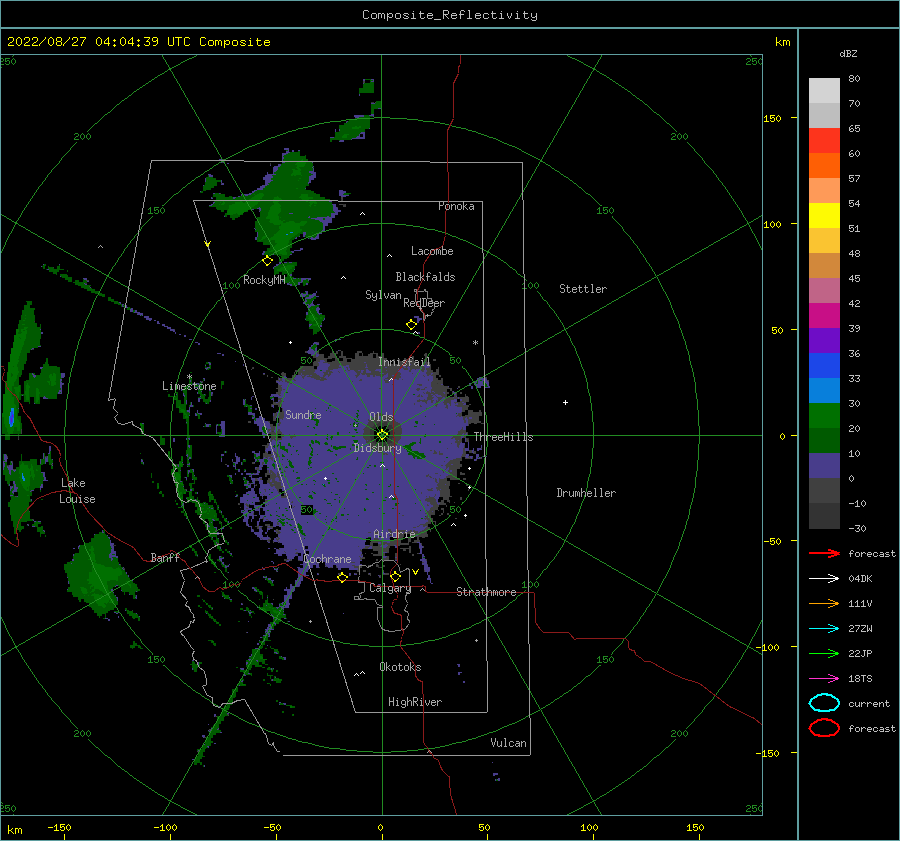Click the asterisk marker above Limestone label
This screenshot has height=841, width=900.
[x=189, y=377]
